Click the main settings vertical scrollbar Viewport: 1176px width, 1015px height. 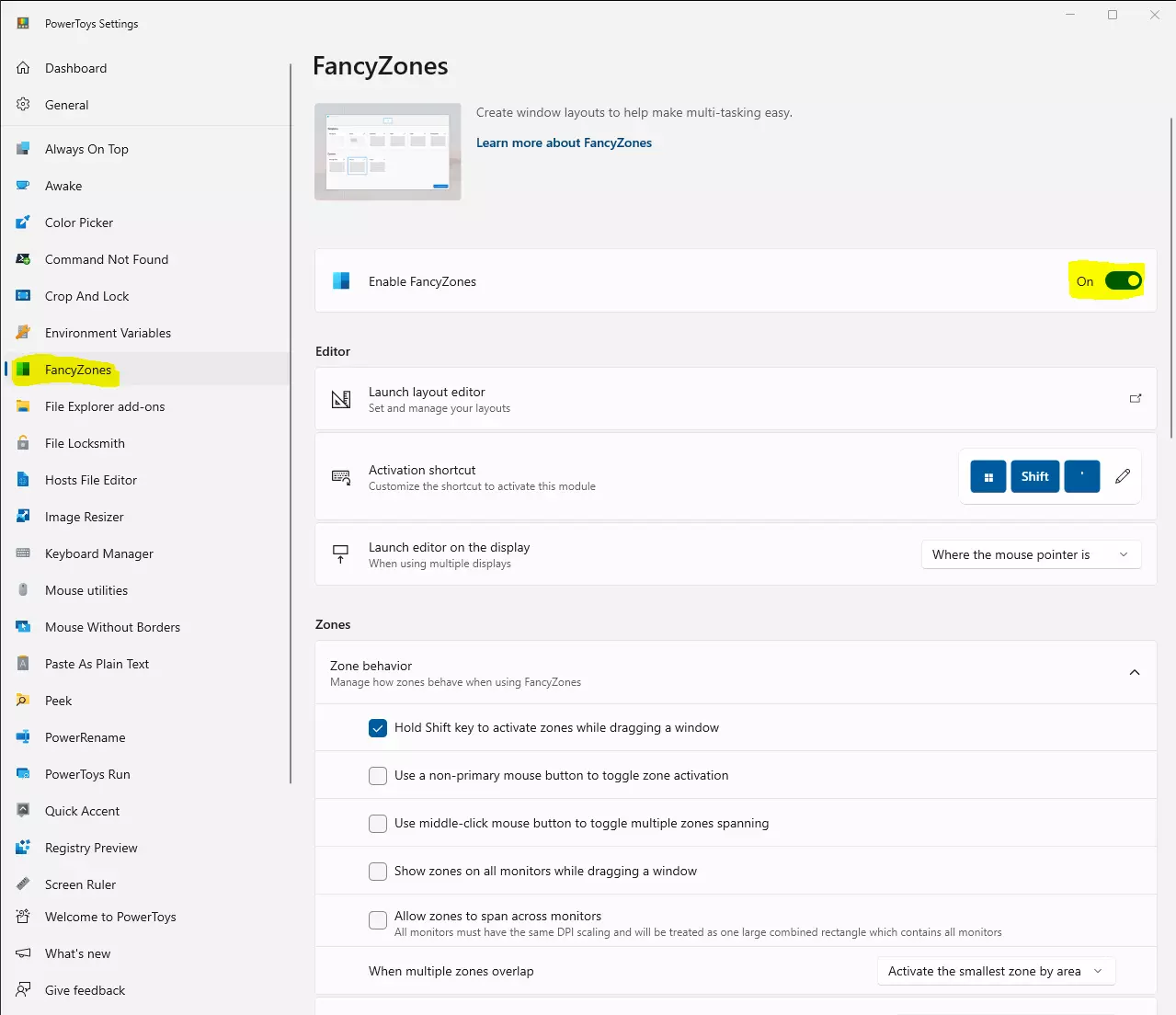[1170, 276]
